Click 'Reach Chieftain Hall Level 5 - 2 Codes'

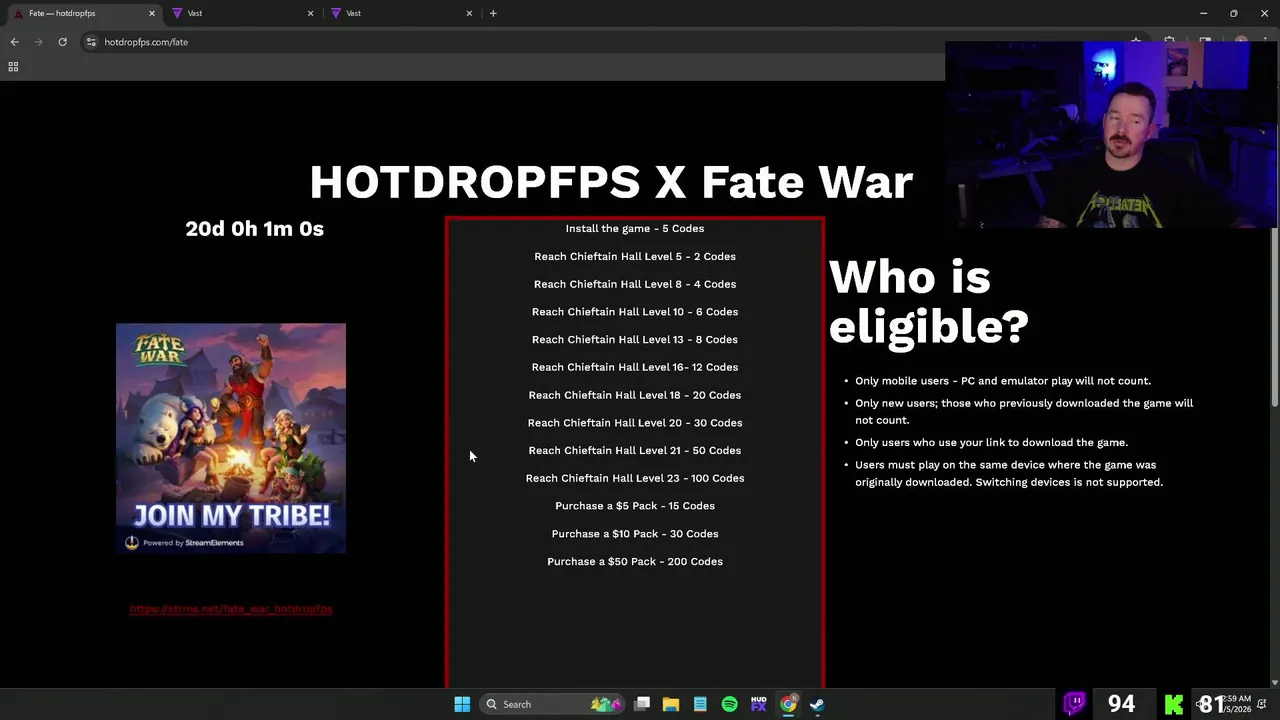tap(635, 256)
